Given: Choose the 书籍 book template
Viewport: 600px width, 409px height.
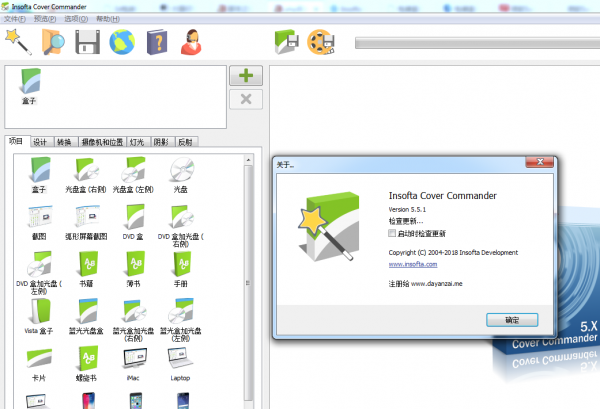Looking at the screenshot, I should click(86, 269).
